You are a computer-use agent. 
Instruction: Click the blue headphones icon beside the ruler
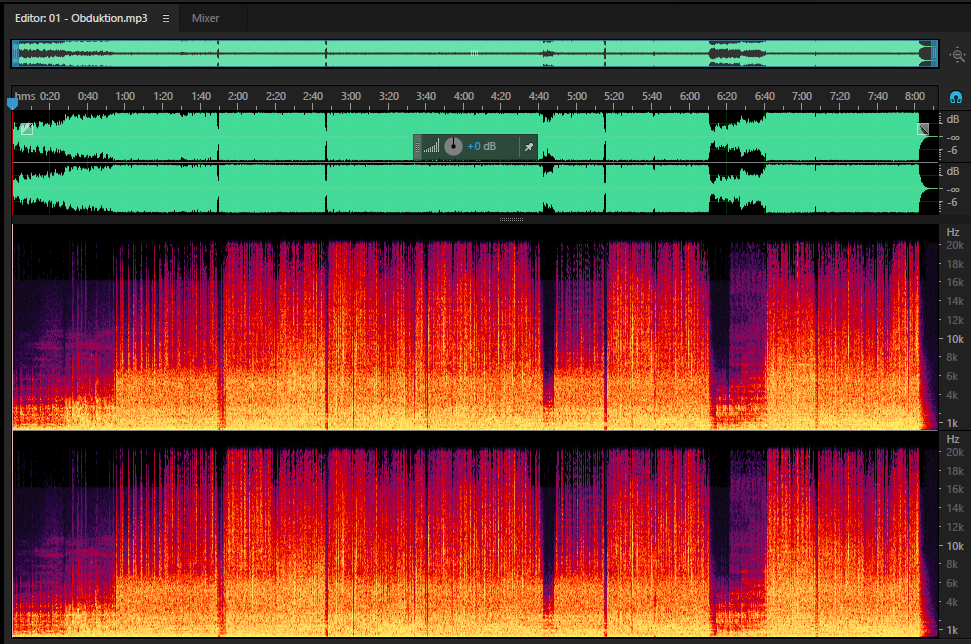pos(956,97)
